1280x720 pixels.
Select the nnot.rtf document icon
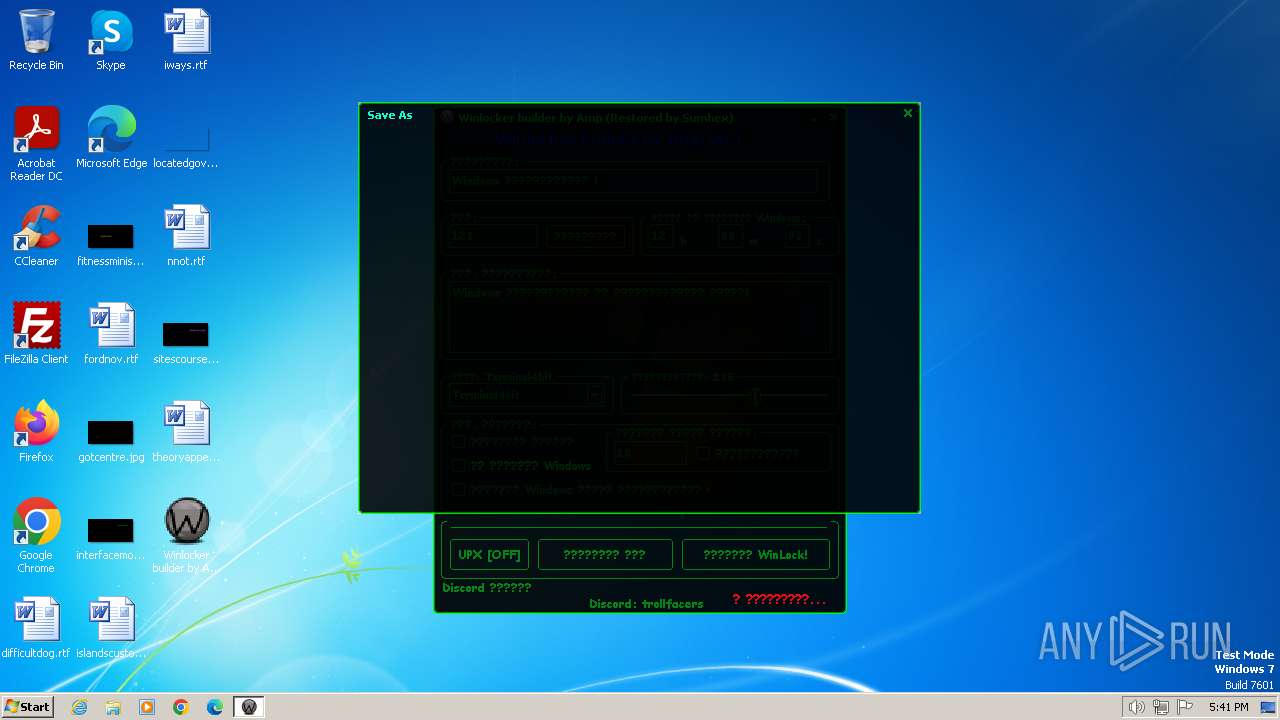pos(186,236)
